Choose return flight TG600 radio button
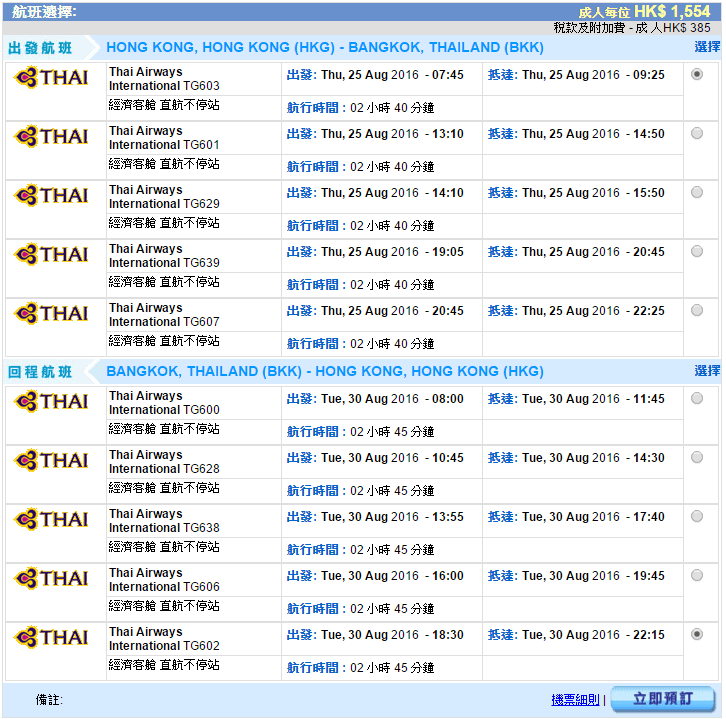This screenshot has width=726, height=719. point(697,398)
